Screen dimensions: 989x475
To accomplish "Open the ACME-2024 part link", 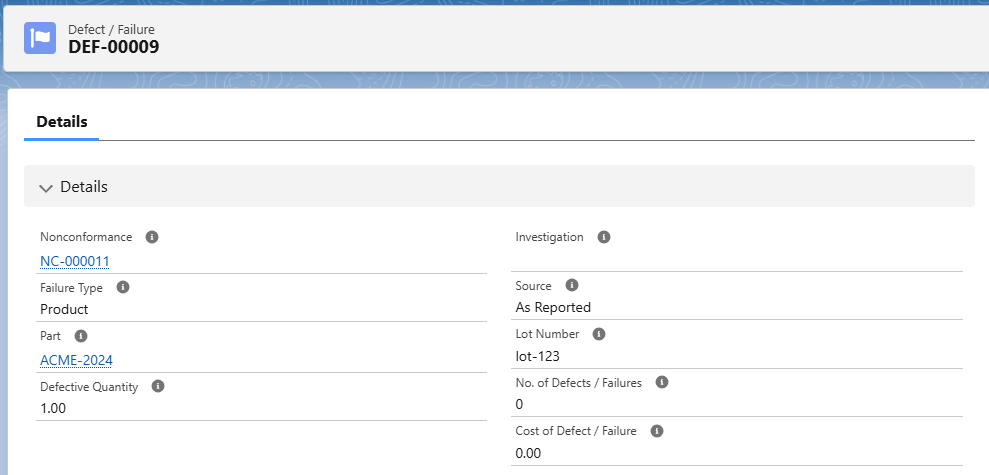I will pyautogui.click(x=70, y=360).
